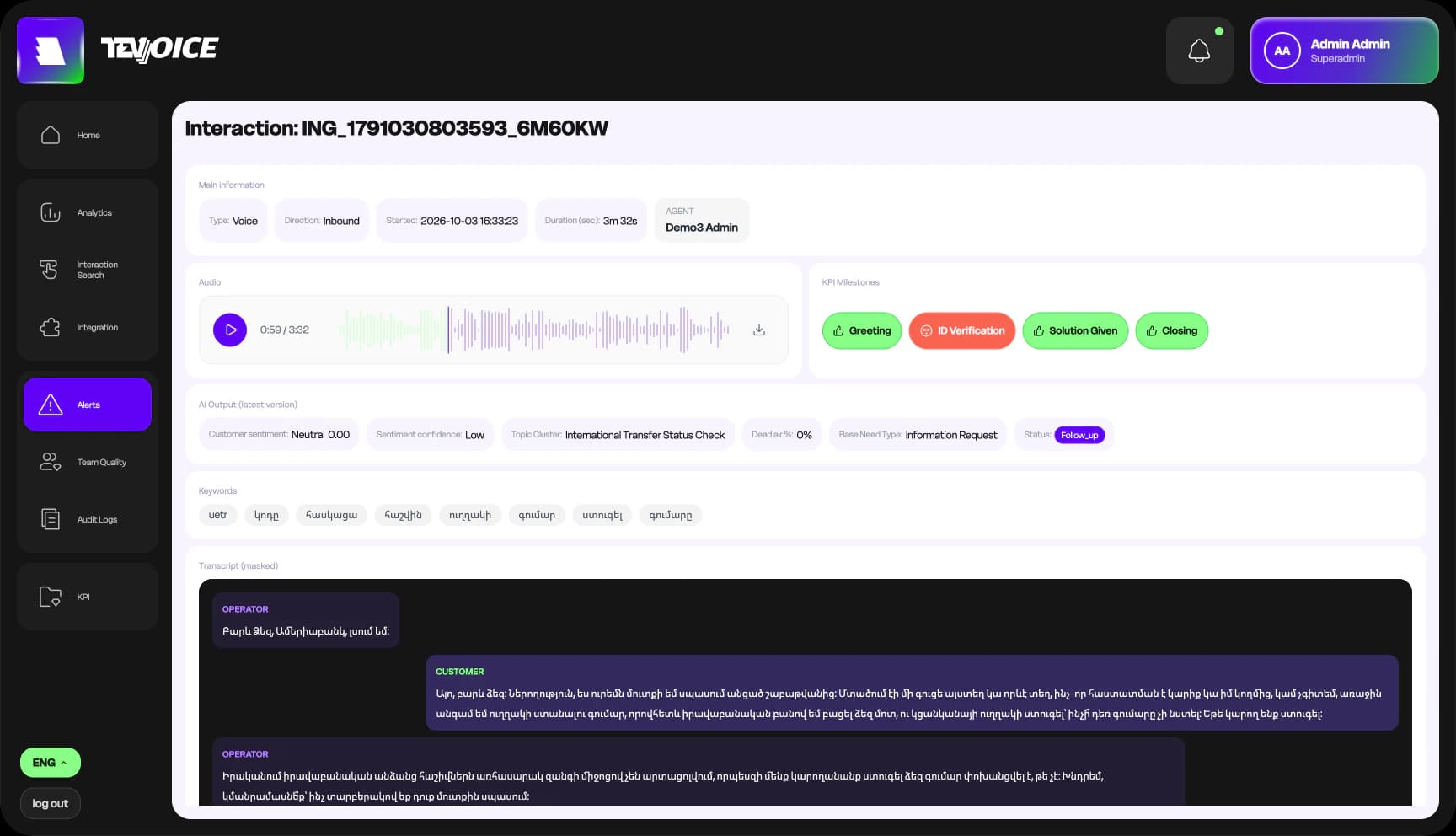
Task: Click the log out button
Action: tap(51, 803)
